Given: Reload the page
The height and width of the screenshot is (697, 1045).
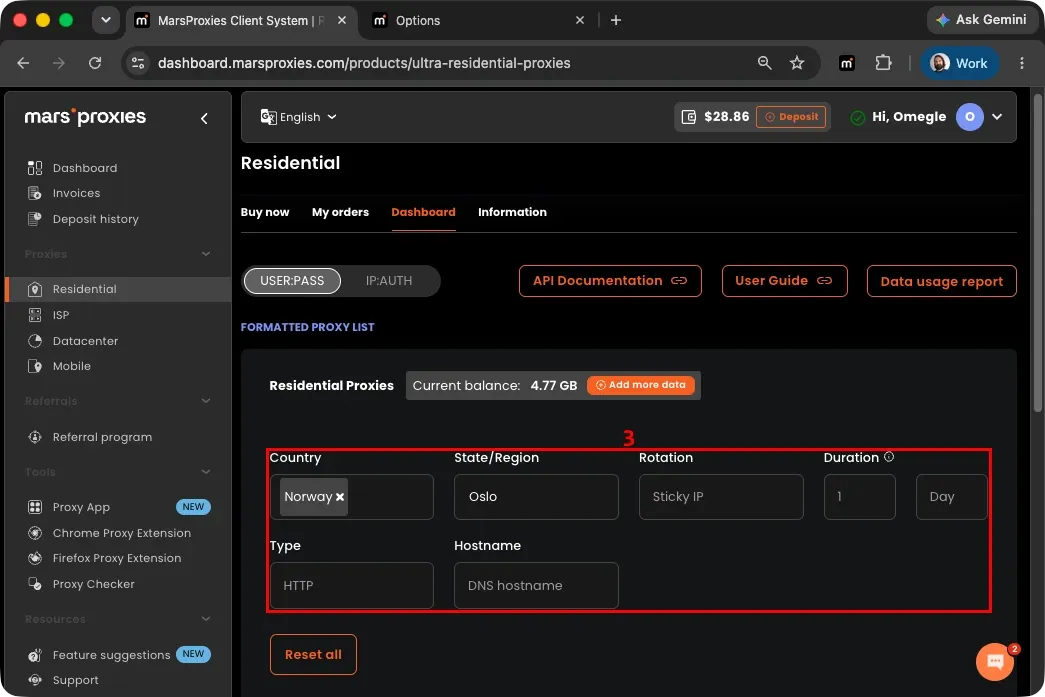Looking at the screenshot, I should pyautogui.click(x=95, y=63).
